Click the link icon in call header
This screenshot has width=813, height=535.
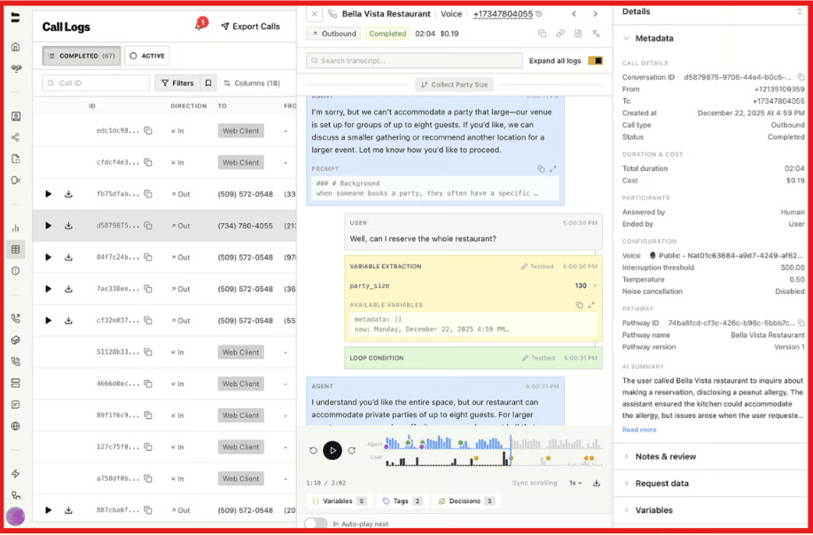[560, 34]
